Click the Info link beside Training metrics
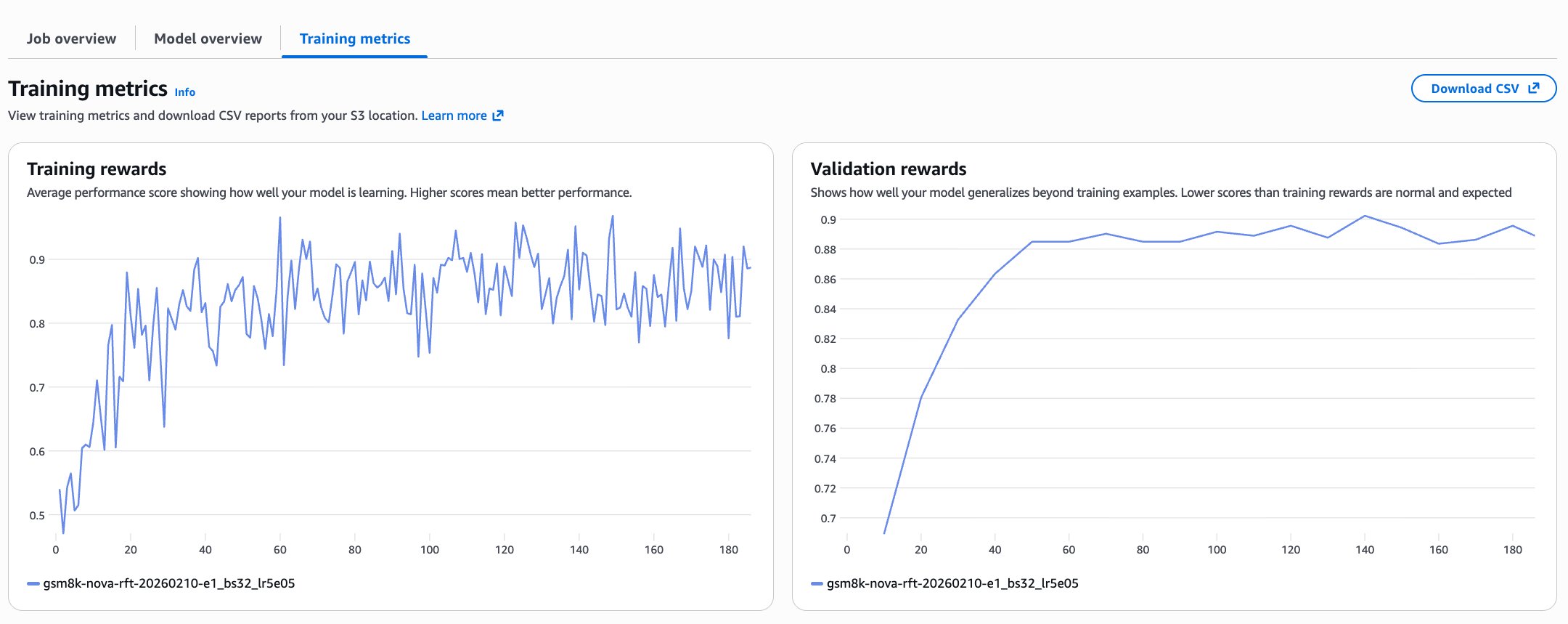Viewport: 1568px width, 624px height. [x=184, y=92]
